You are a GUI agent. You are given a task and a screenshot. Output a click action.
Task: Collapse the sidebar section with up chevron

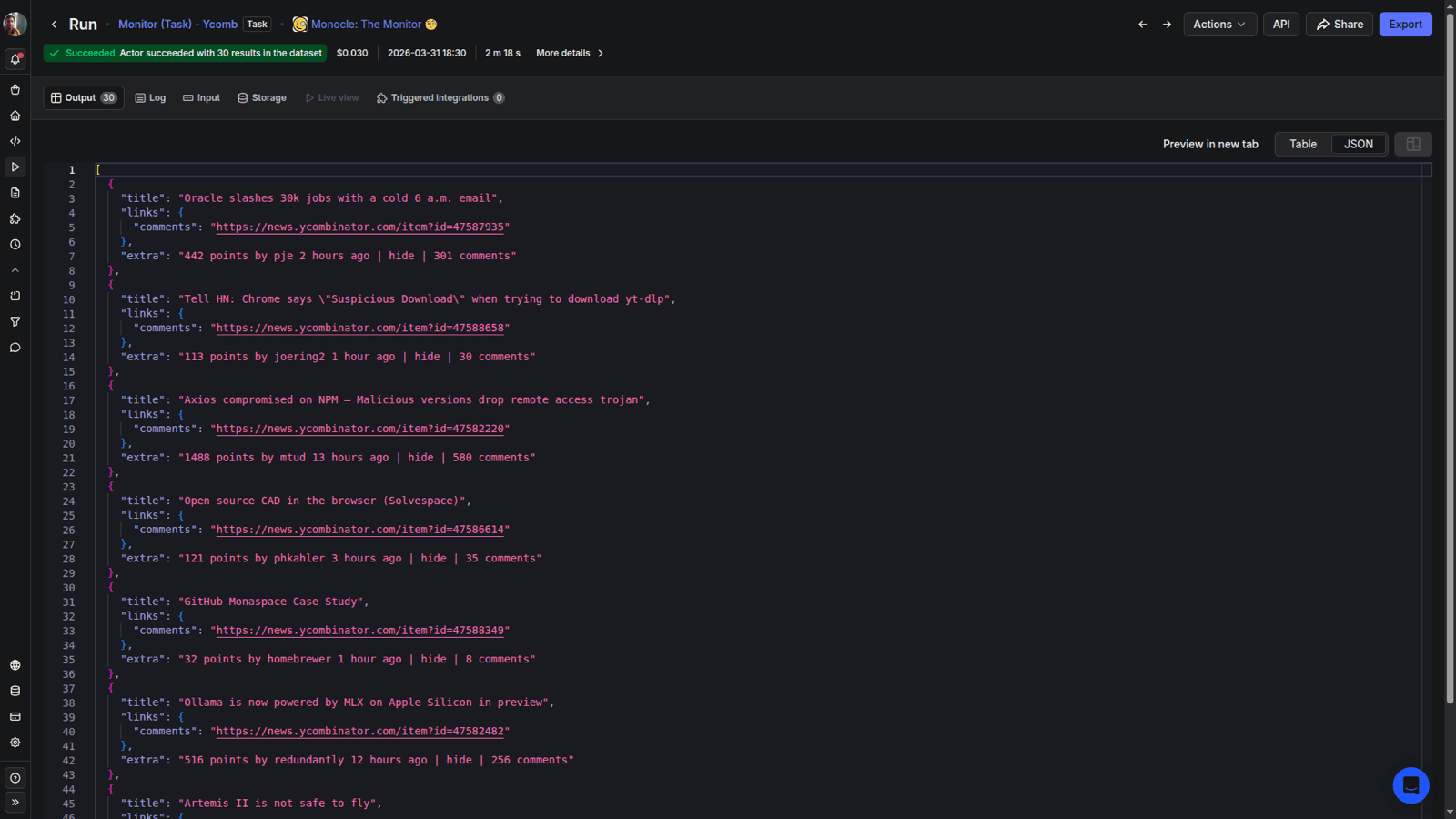15,270
